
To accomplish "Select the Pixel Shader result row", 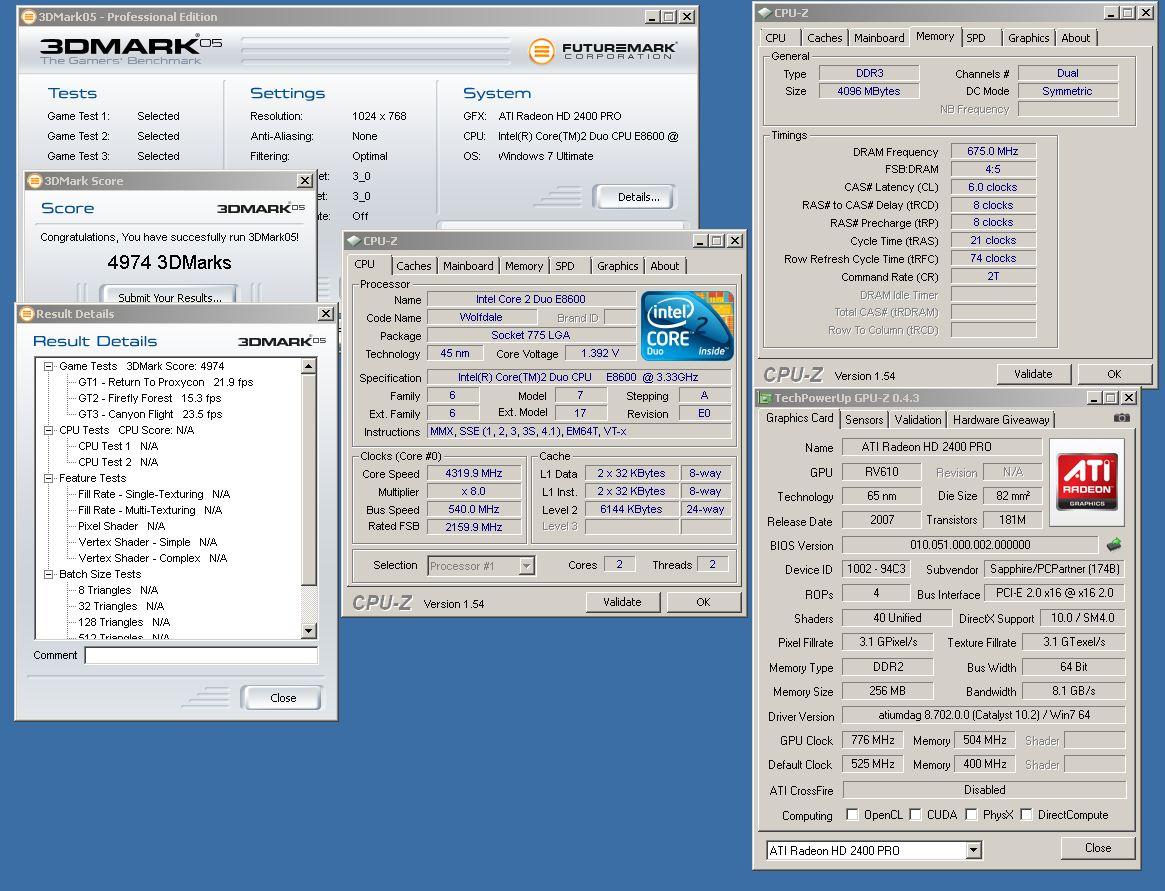I will (x=121, y=526).
